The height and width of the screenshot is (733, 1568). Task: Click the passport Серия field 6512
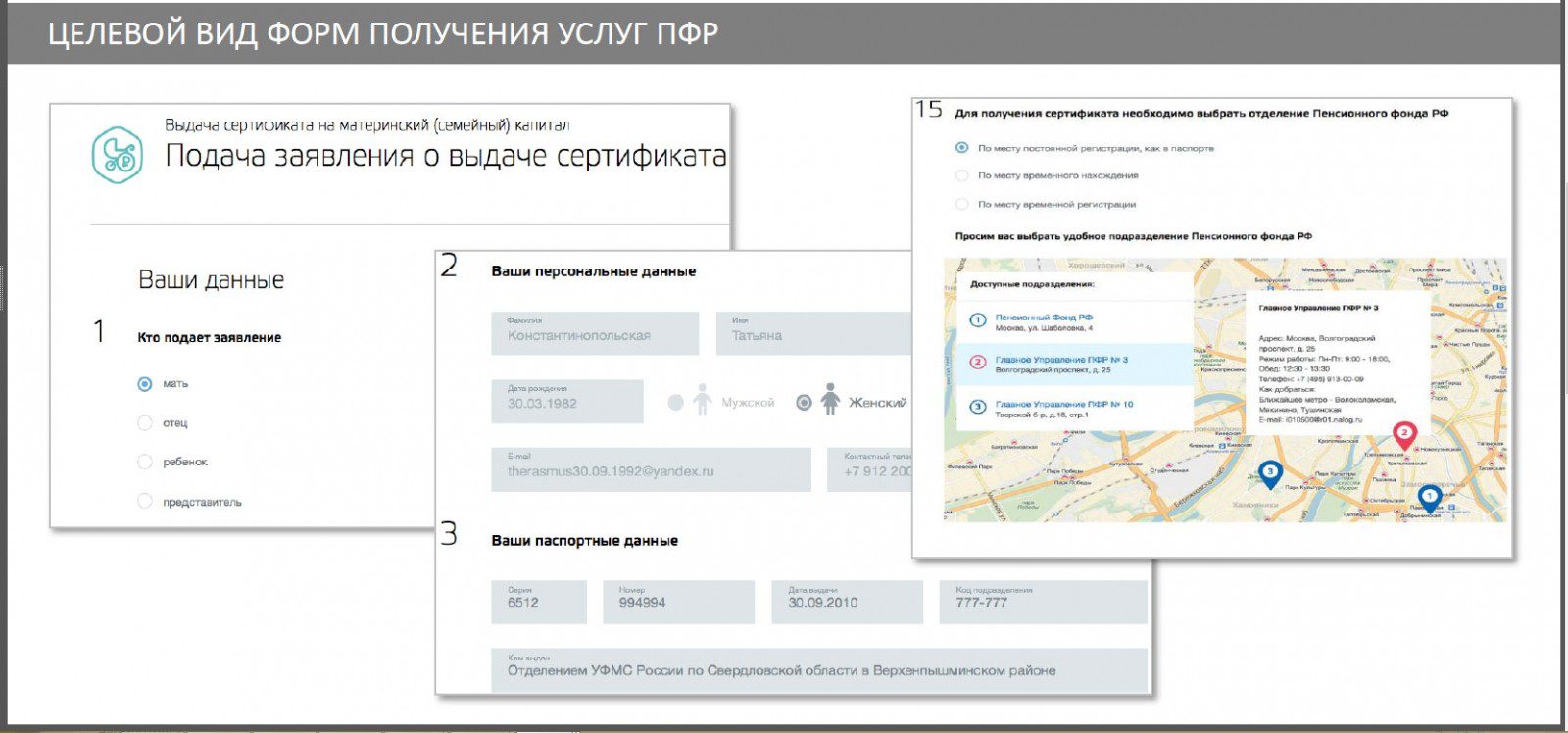click(539, 602)
